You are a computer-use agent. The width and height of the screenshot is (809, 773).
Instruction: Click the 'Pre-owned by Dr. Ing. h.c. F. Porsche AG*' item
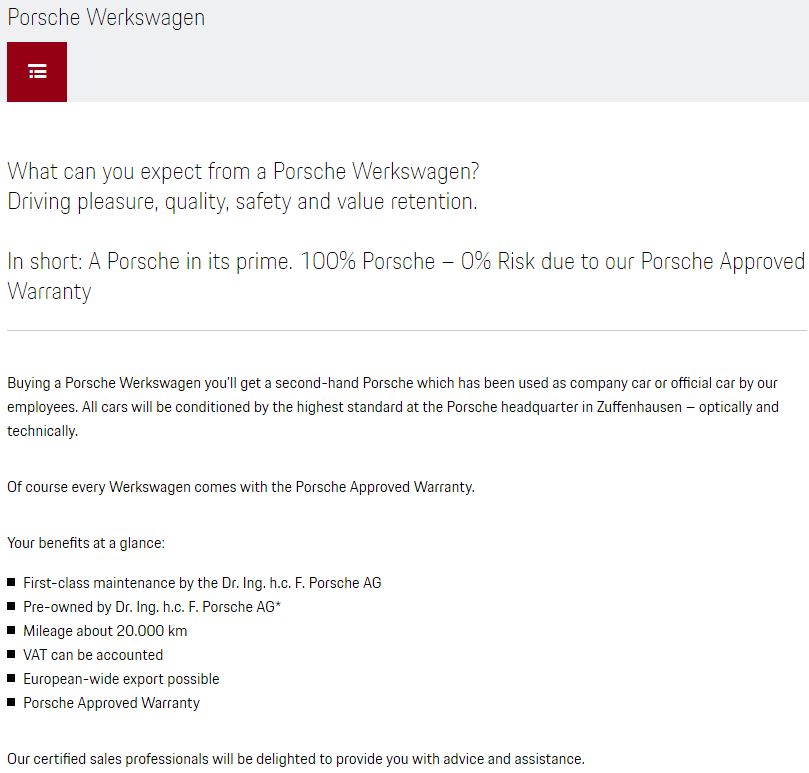tap(152, 607)
